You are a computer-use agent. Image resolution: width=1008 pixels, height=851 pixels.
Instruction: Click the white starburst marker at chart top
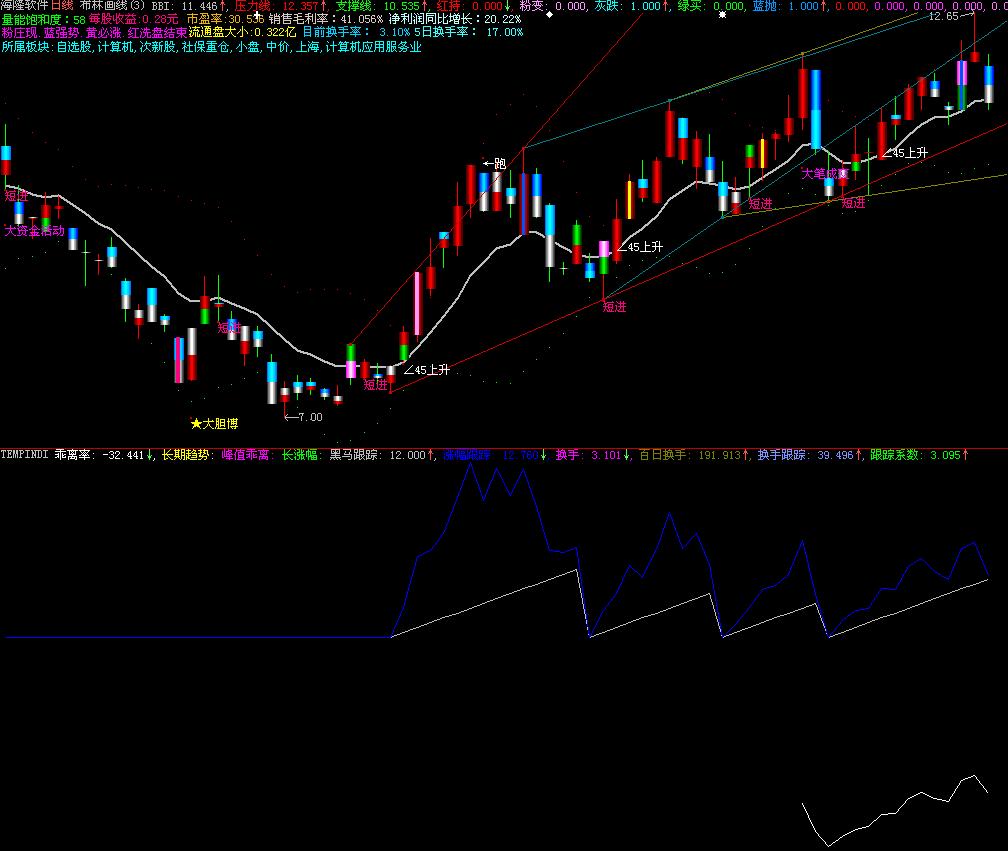coord(722,14)
